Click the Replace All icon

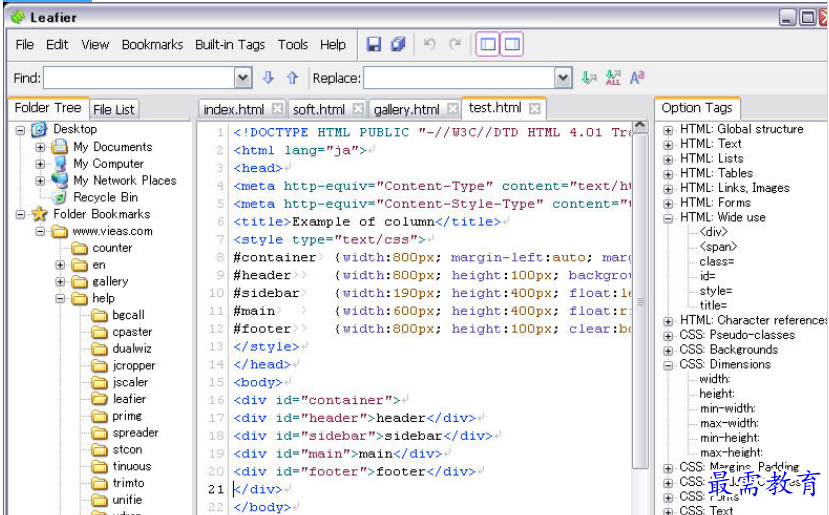point(613,78)
